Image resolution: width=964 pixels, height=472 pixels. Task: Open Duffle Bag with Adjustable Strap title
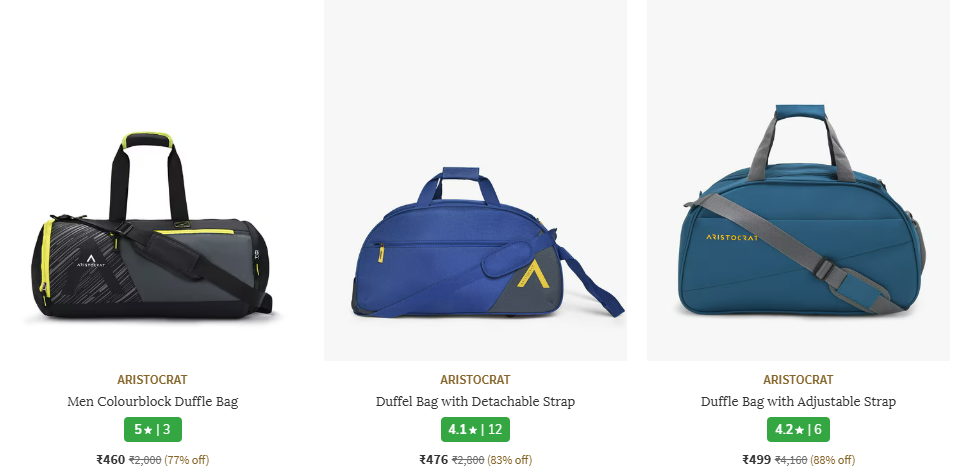(798, 402)
